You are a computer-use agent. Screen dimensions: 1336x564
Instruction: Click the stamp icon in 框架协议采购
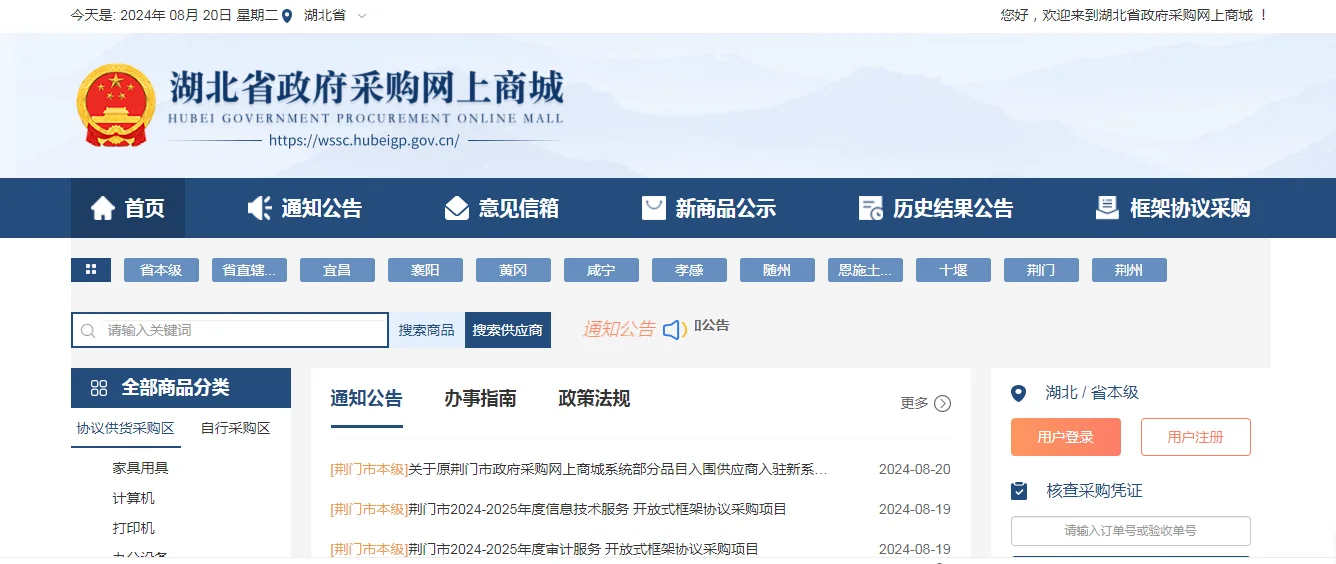click(1107, 208)
